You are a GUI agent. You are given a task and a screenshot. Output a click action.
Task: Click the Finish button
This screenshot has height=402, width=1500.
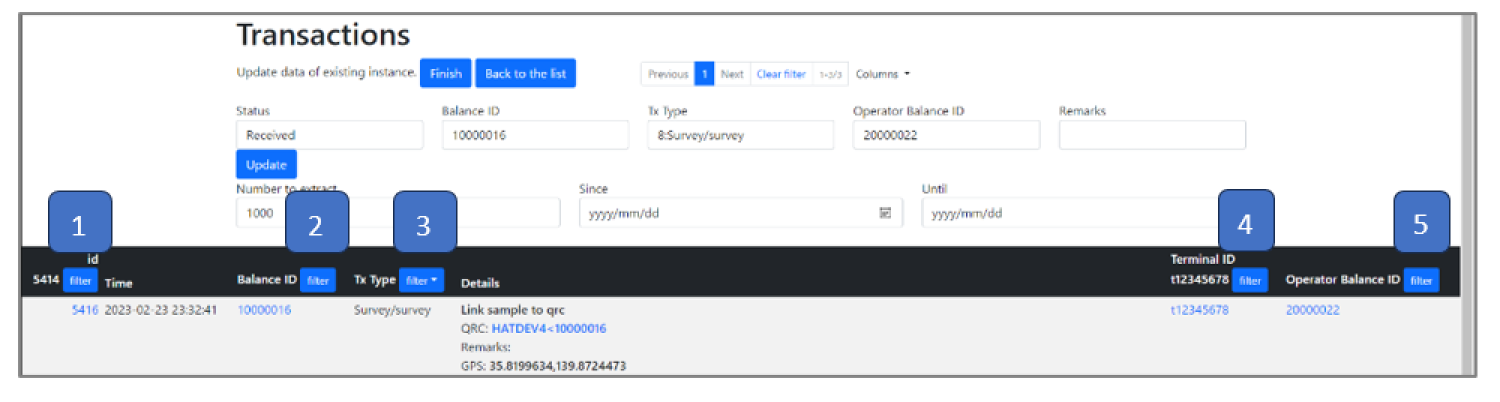(x=446, y=74)
